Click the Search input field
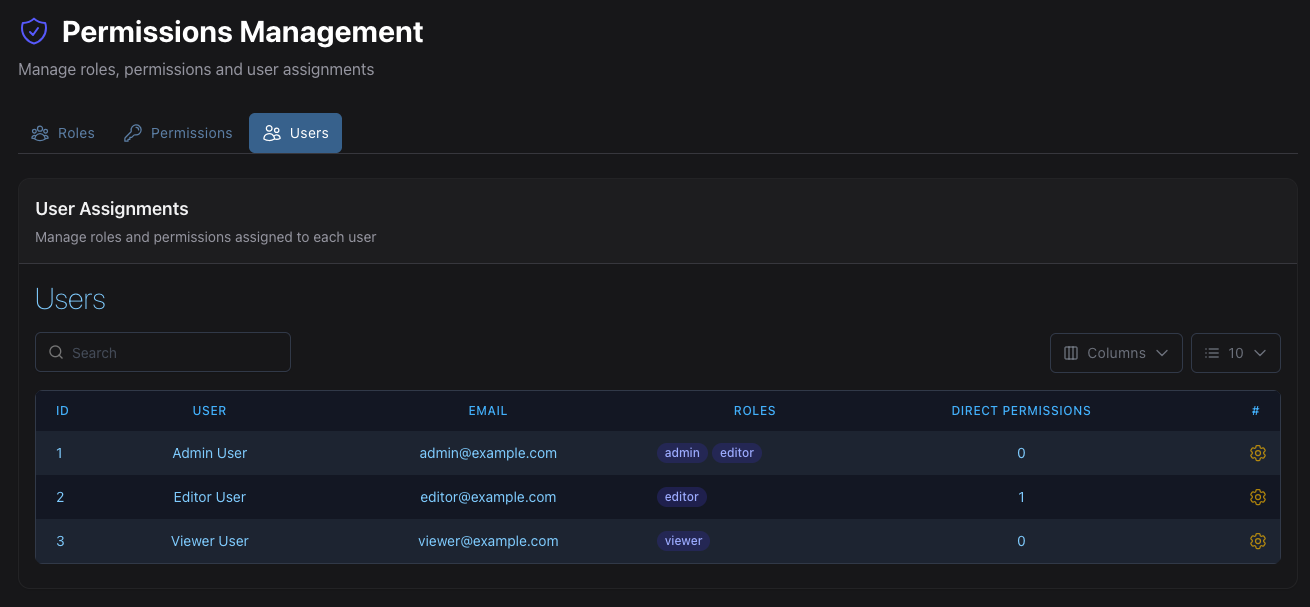The height and width of the screenshot is (607, 1310). coord(163,352)
